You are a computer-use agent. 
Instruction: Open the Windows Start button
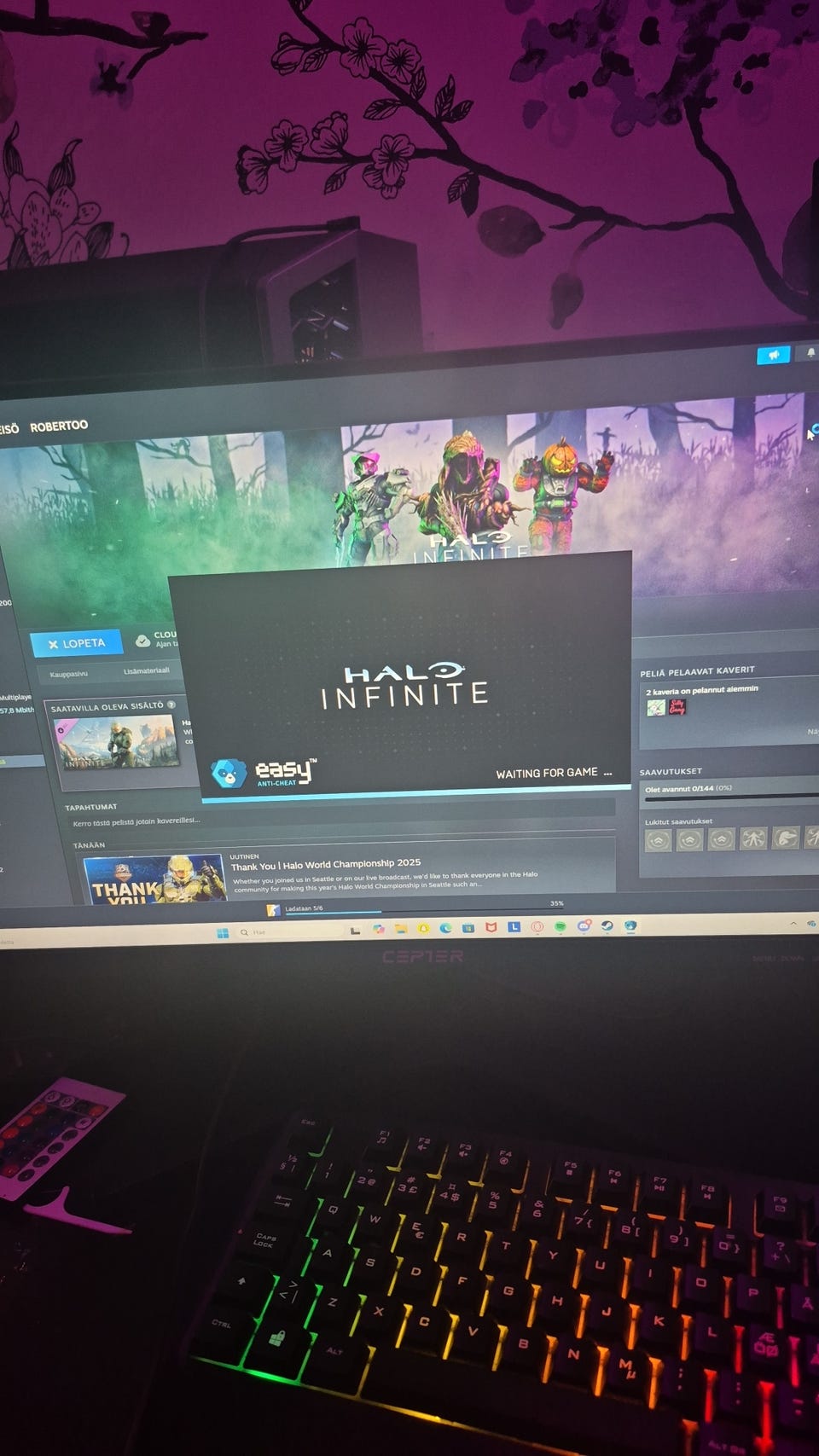tap(223, 933)
